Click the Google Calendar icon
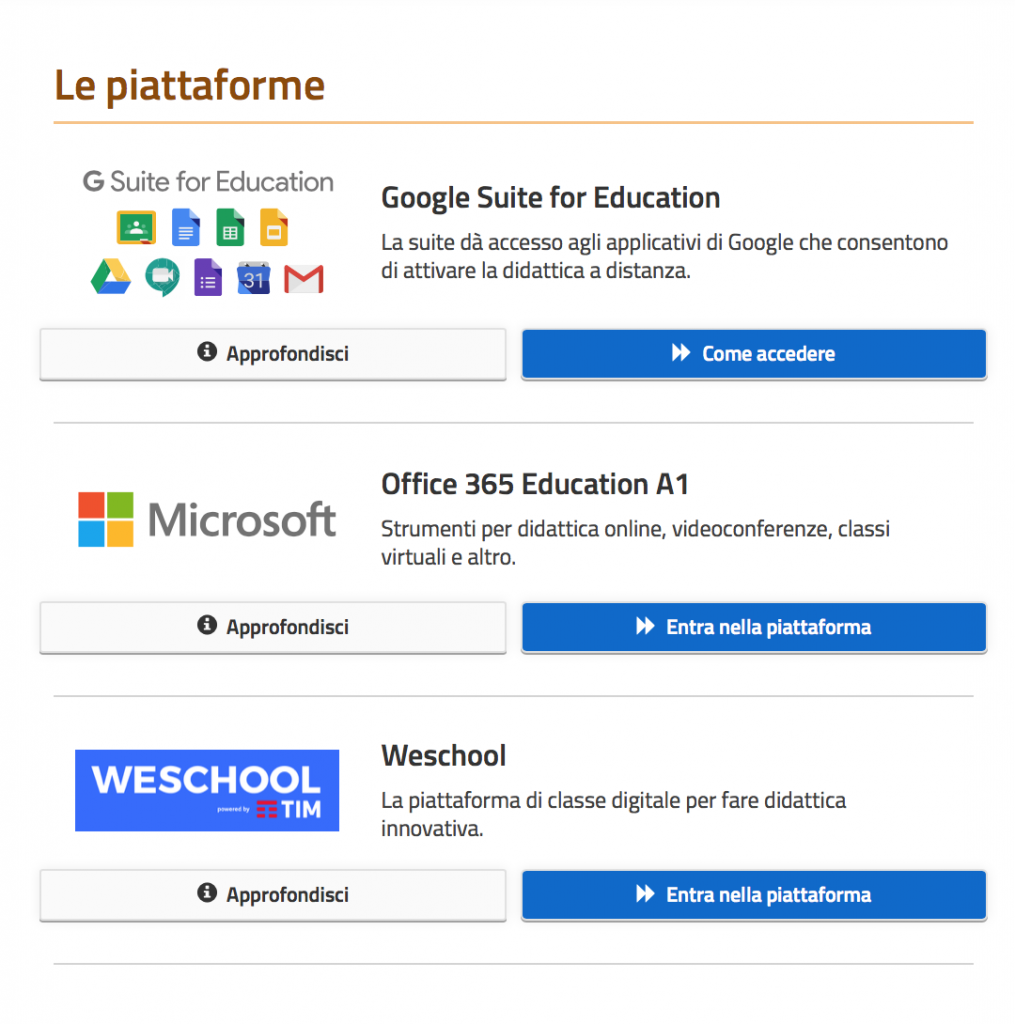This screenshot has width=1015, height=1024. 253,278
